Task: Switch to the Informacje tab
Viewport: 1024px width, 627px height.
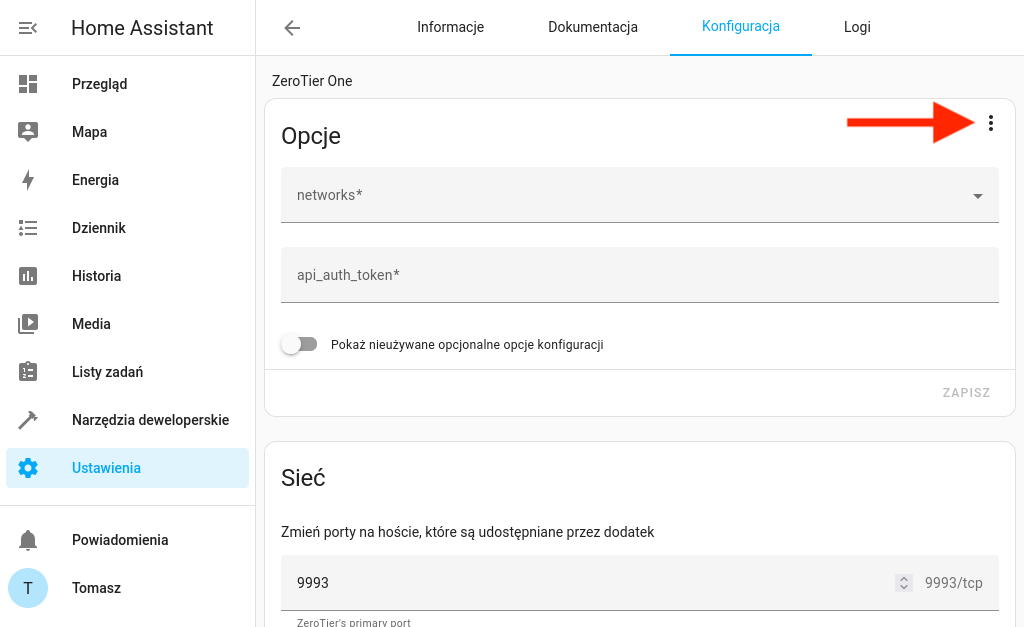Action: (x=450, y=28)
